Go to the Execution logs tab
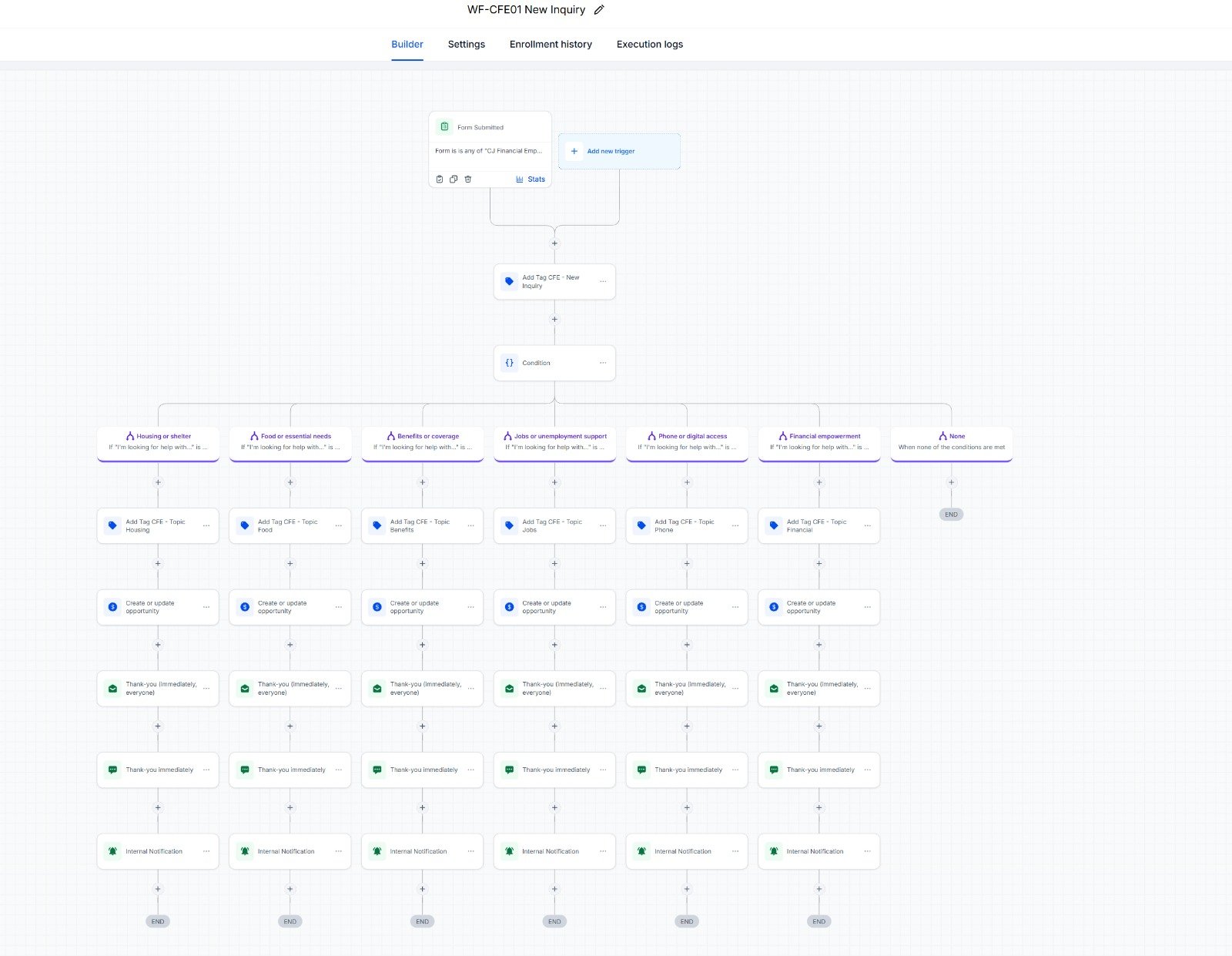Screen dimensions: 1232x956 pos(650,45)
